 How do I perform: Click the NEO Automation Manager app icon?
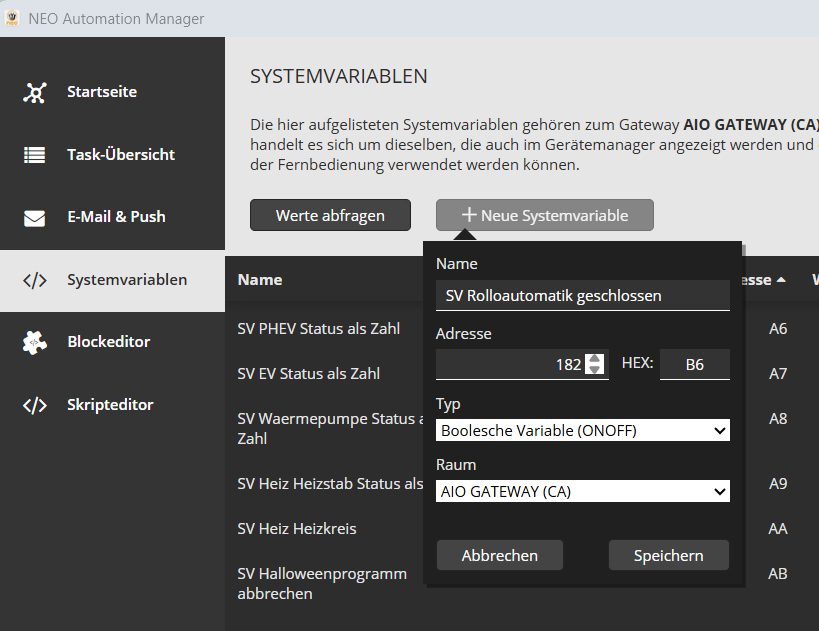coord(13,18)
